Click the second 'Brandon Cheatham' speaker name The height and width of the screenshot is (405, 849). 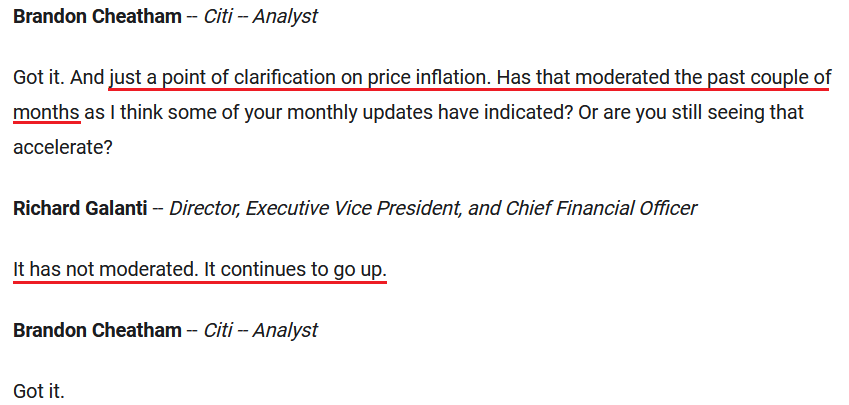click(x=97, y=330)
